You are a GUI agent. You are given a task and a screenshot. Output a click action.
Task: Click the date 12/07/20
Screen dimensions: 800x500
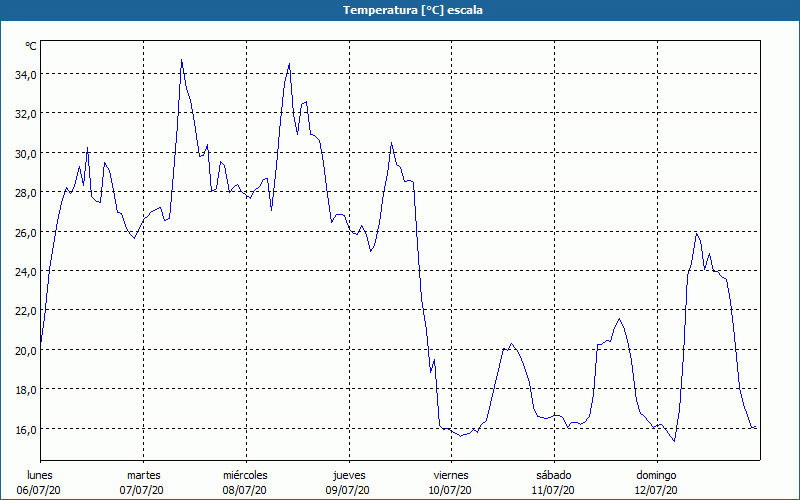click(x=656, y=490)
